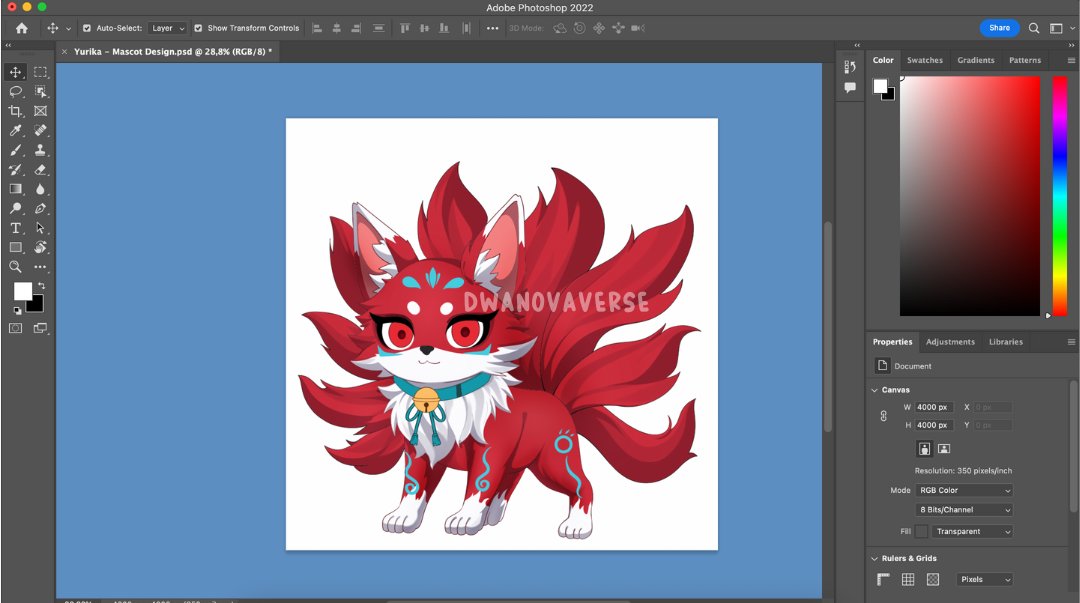Change screen mode from toolbar bottom
Screen dimensions: 1080x603
[x=41, y=328]
